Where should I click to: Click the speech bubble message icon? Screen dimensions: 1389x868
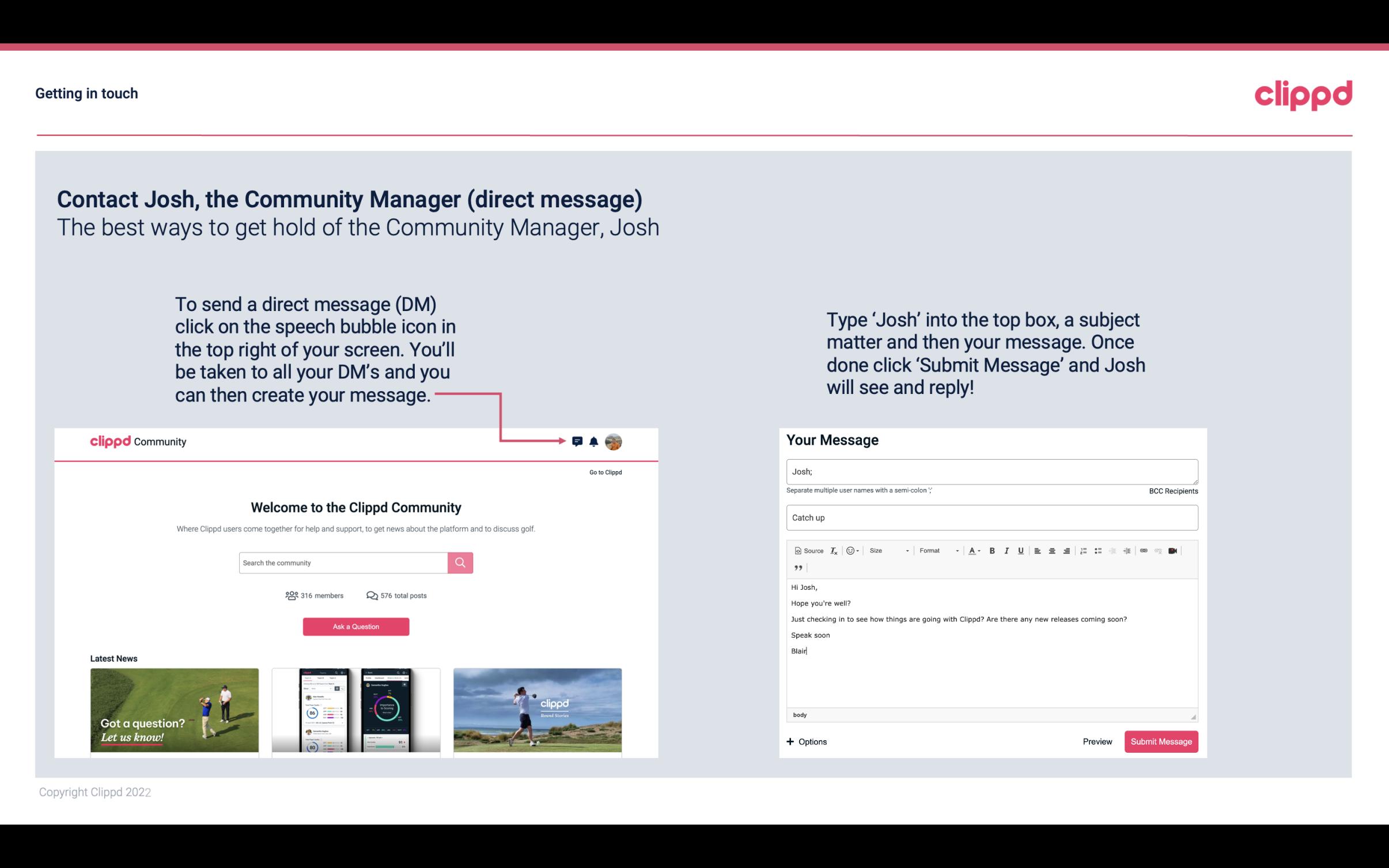[x=579, y=441]
